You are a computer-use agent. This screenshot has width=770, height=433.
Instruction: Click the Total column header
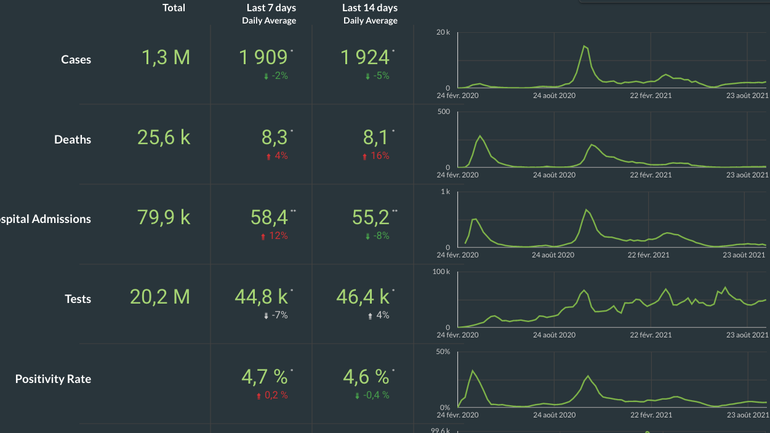click(x=173, y=8)
